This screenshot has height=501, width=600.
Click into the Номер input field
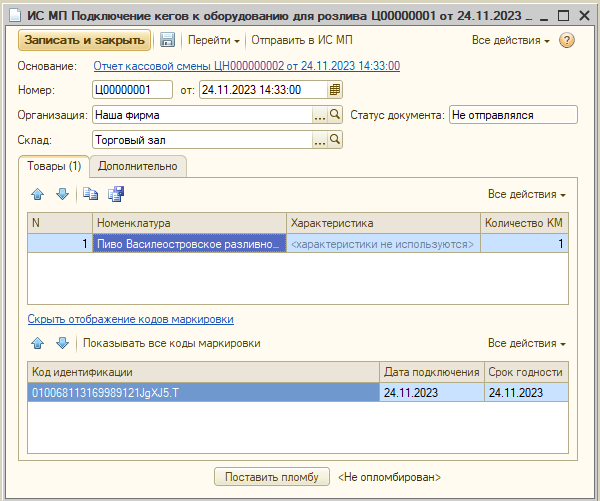132,90
